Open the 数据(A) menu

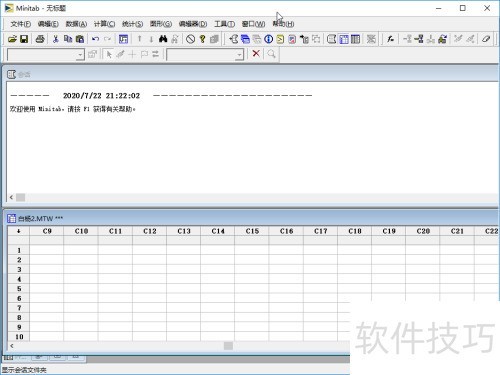pos(76,24)
